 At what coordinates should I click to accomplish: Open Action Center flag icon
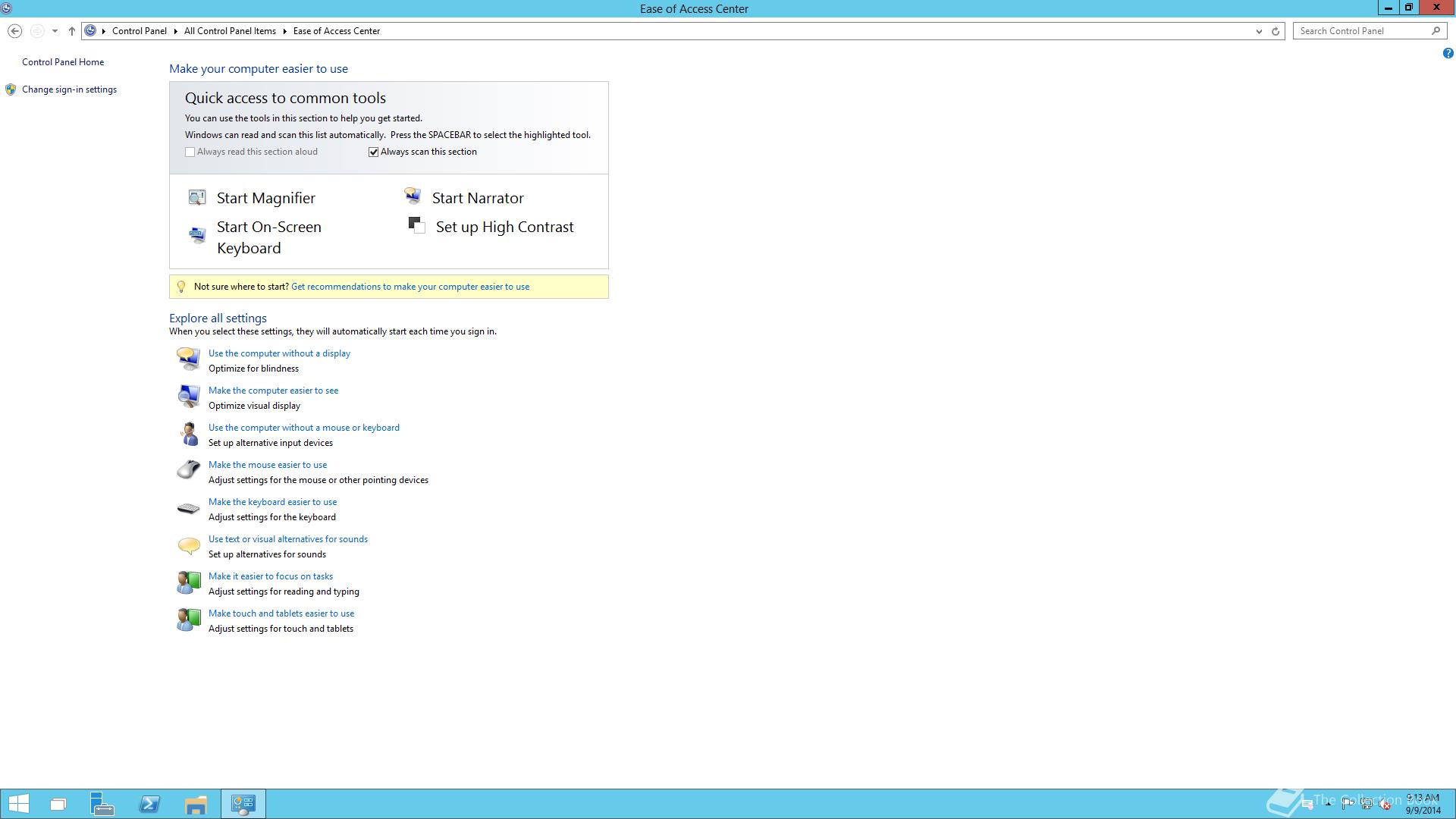[1348, 805]
